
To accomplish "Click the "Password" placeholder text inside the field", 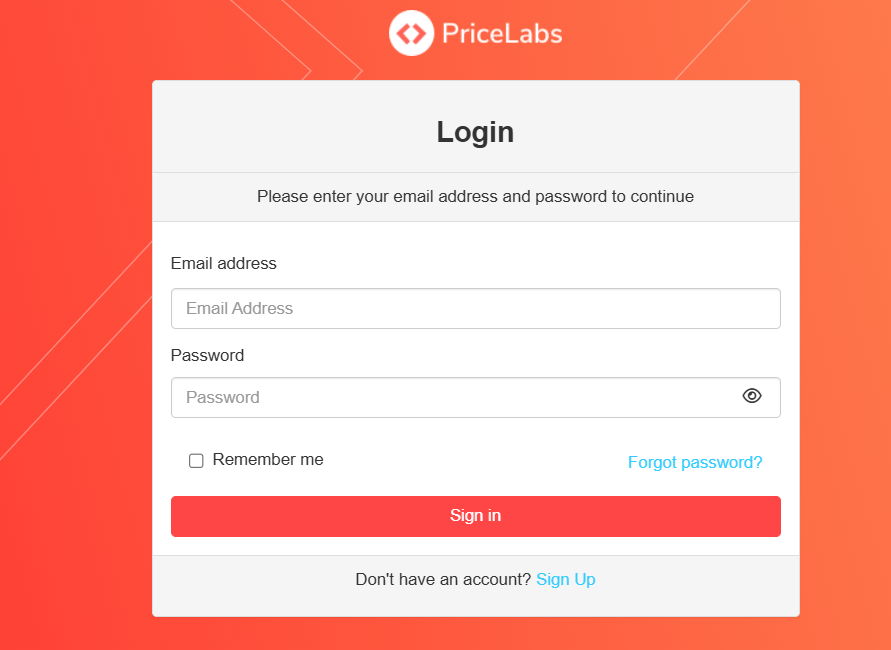I will (x=223, y=397).
